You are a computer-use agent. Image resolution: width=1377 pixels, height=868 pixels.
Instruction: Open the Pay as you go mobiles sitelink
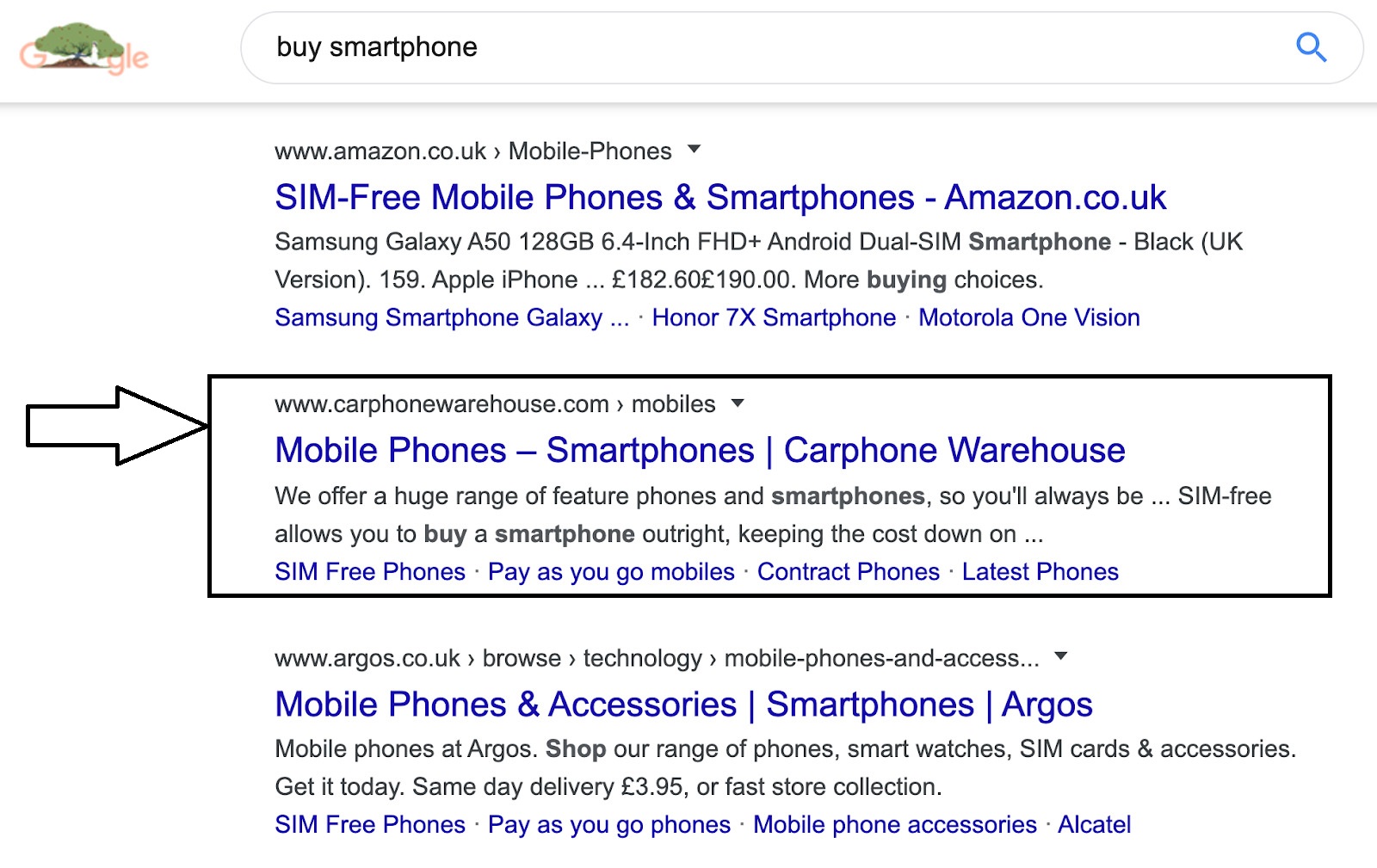611,572
